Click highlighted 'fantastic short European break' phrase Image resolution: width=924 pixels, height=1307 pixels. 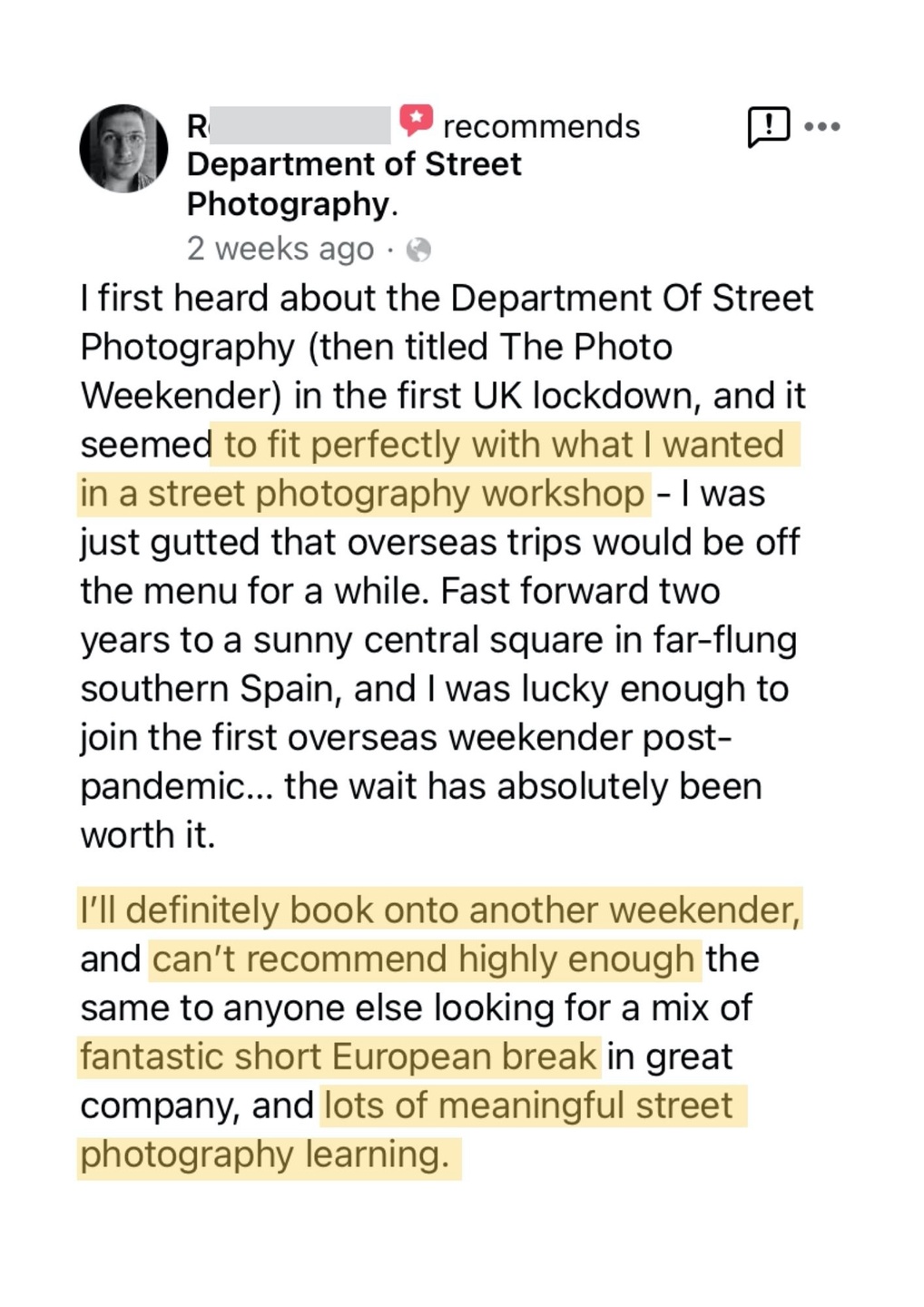(x=339, y=1057)
